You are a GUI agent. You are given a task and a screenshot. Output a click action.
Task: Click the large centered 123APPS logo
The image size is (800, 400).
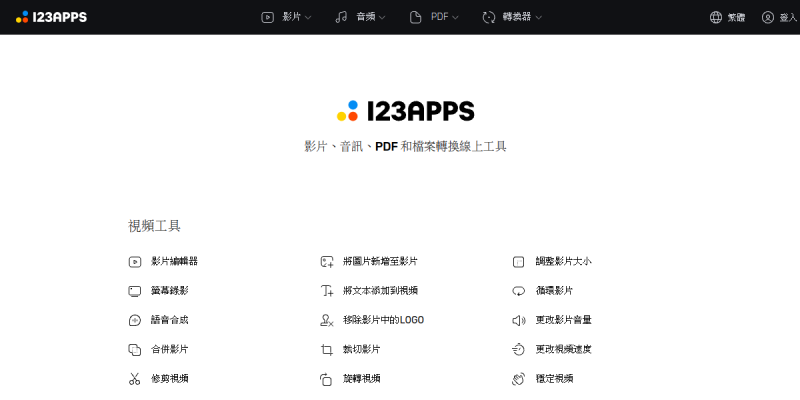click(x=406, y=111)
